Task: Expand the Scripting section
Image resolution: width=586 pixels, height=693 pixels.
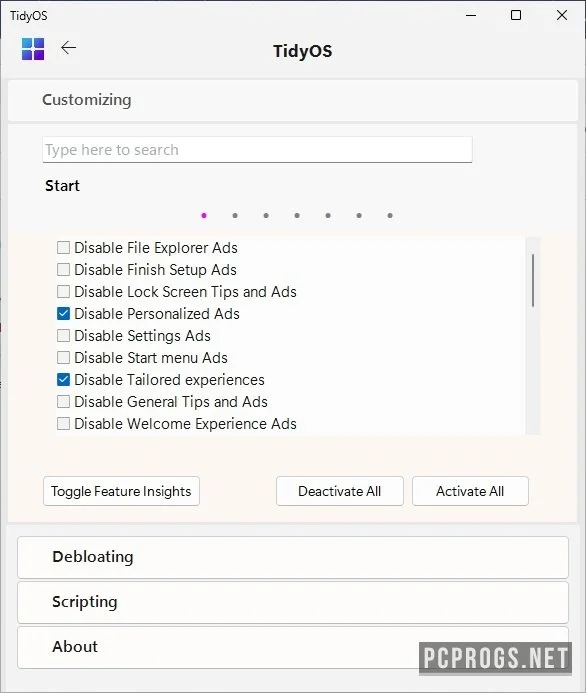Action: click(x=293, y=602)
